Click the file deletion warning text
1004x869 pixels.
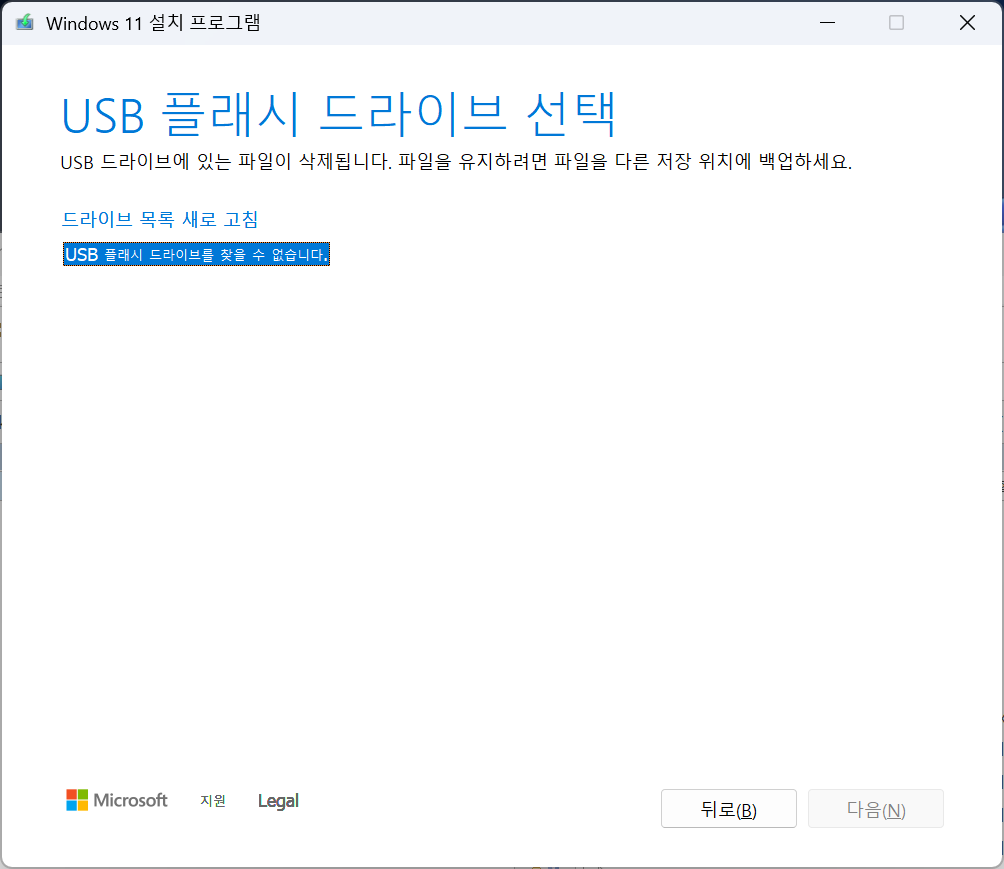[456, 161]
